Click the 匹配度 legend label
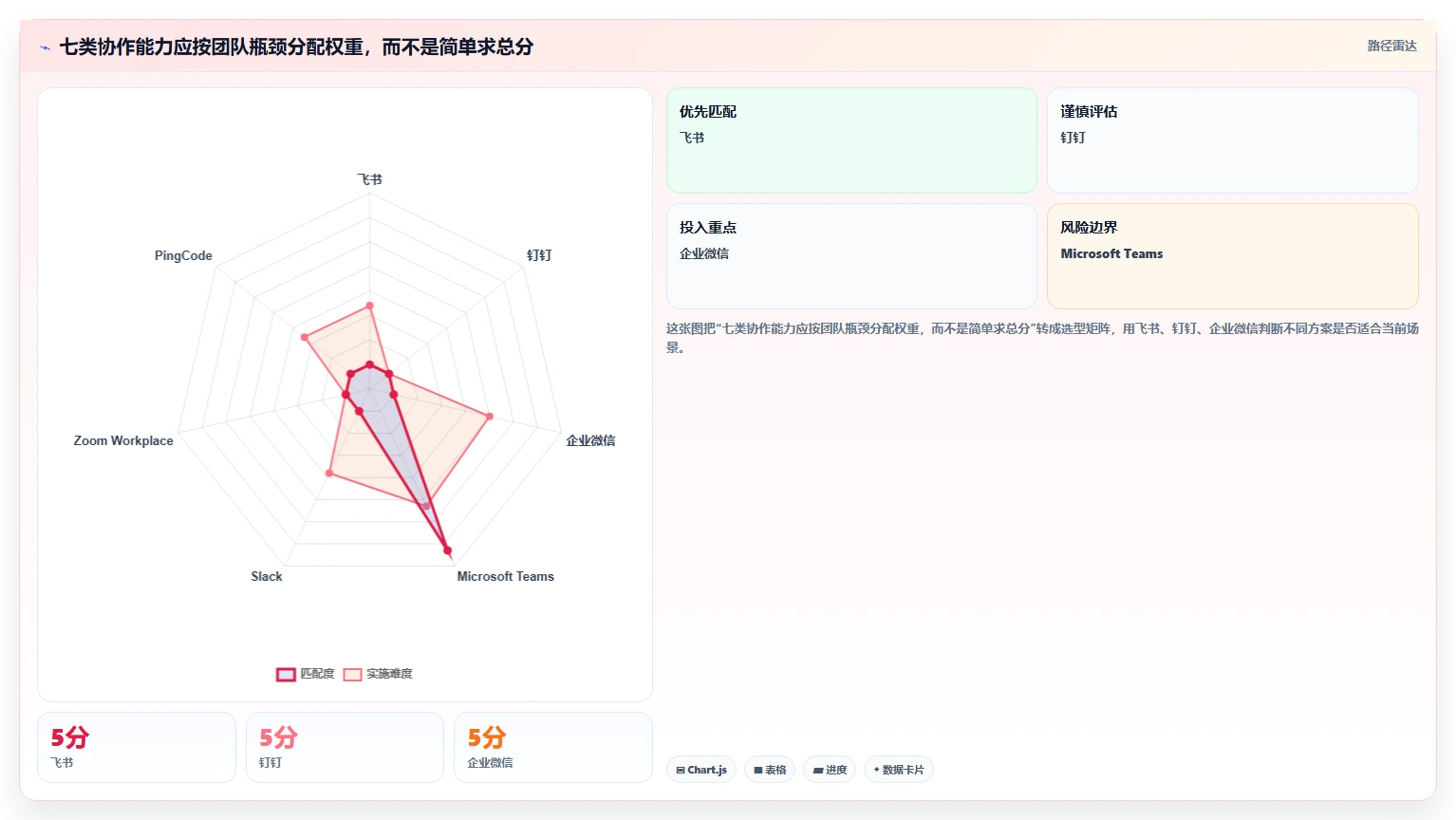 pos(317,674)
